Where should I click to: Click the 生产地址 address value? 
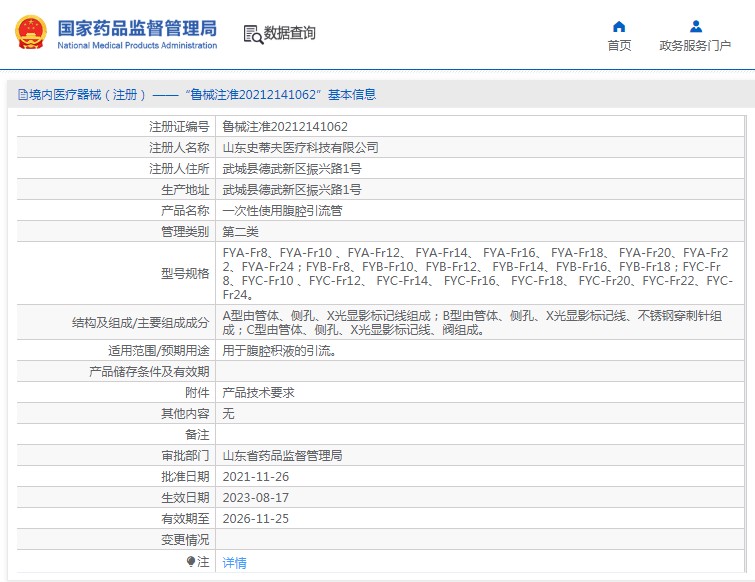tap(292, 190)
